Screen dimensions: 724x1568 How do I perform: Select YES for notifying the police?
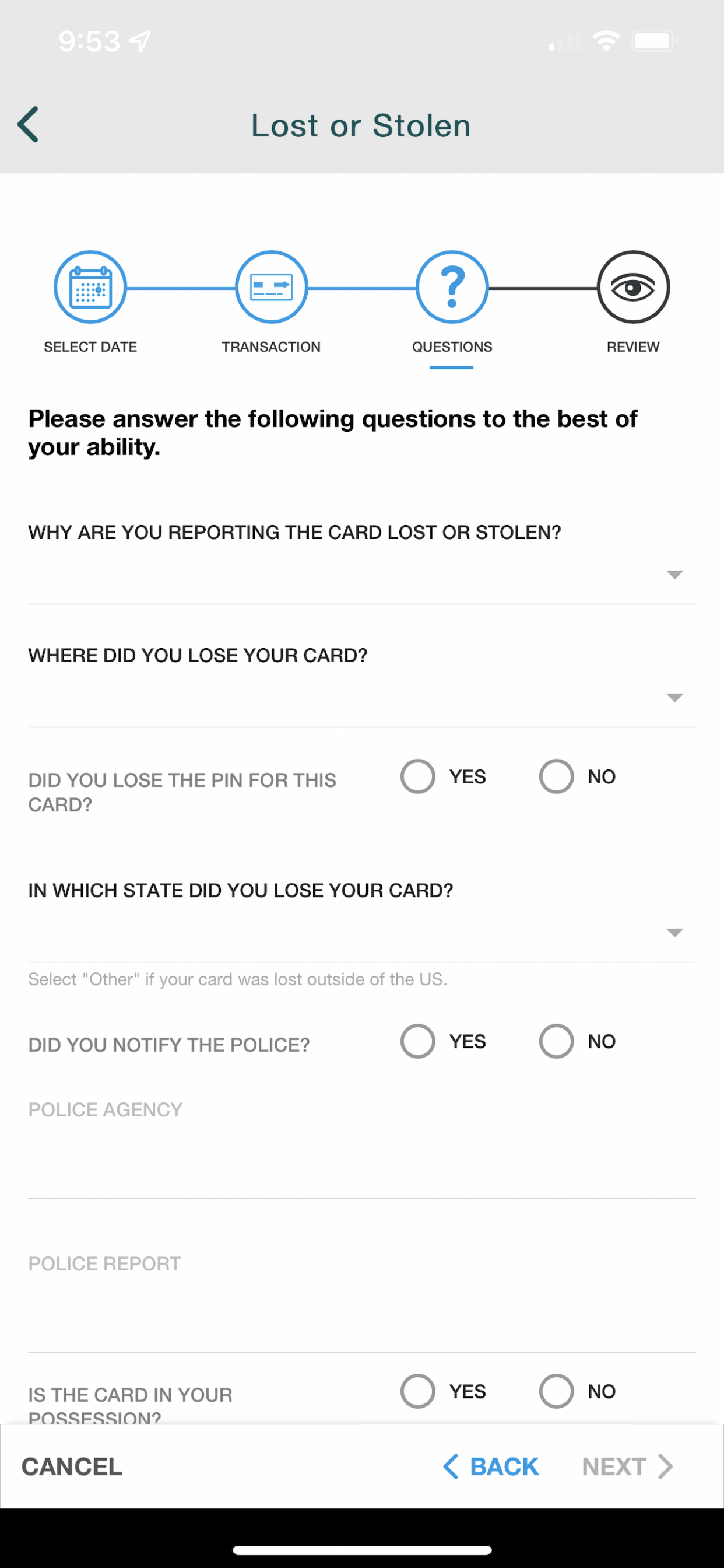click(418, 1041)
